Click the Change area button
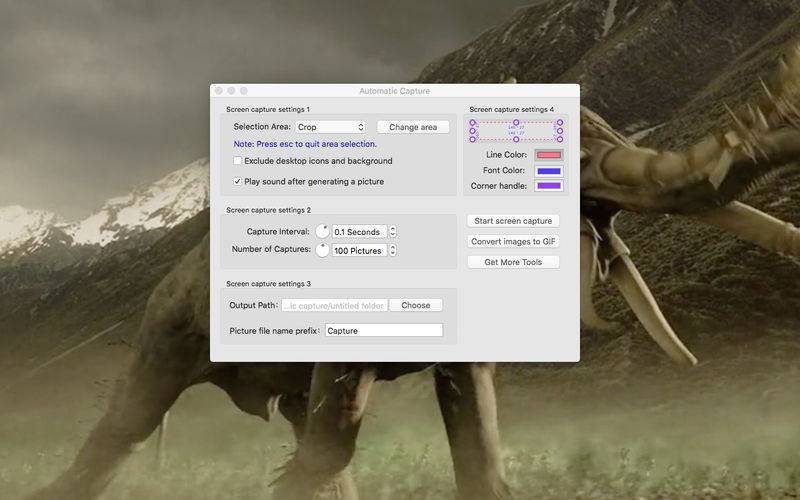This screenshot has height=500, width=800. 413,127
